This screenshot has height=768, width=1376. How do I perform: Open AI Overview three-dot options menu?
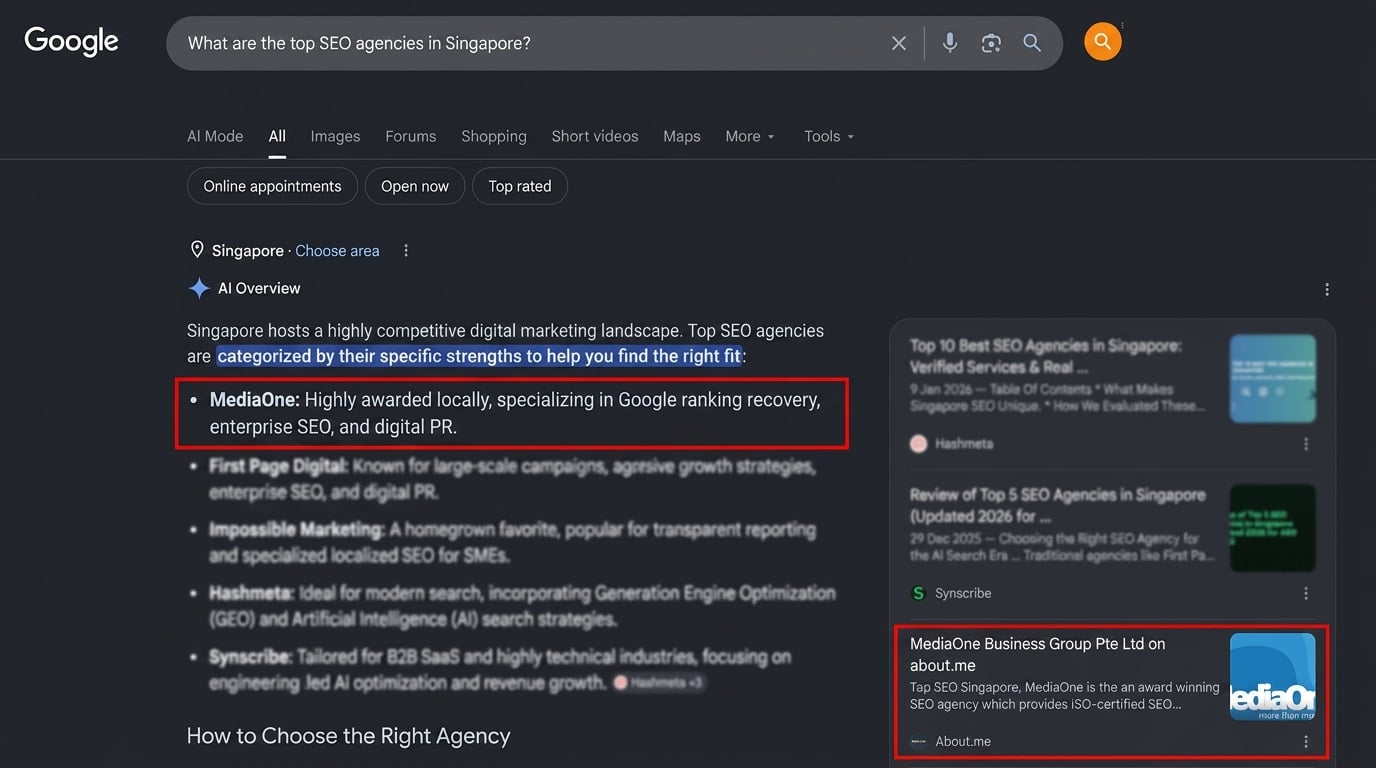[1327, 289]
